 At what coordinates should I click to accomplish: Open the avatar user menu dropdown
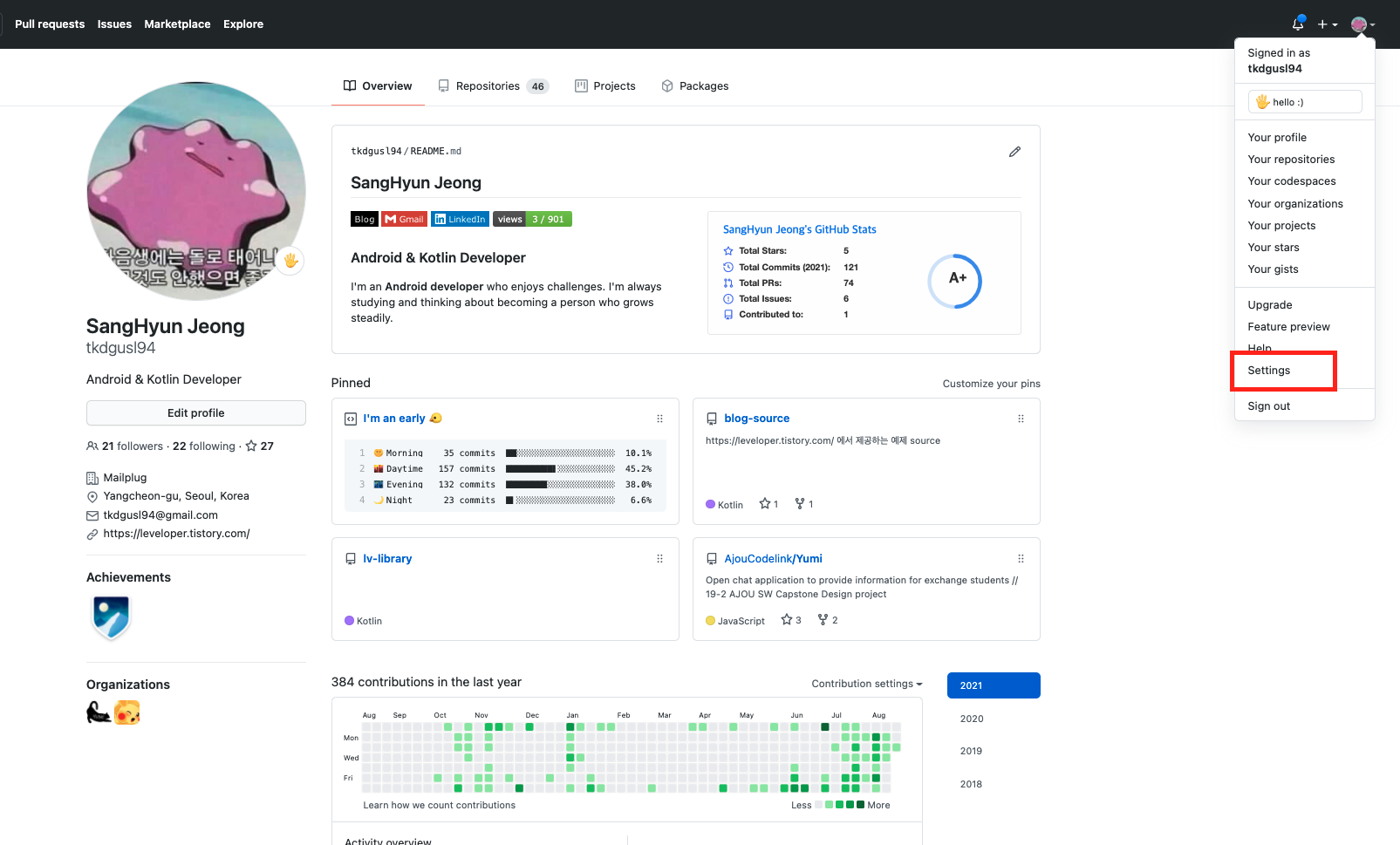tap(1362, 24)
